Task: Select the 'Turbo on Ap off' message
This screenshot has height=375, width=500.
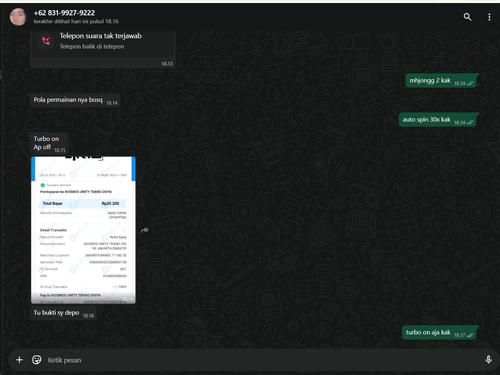Action: (x=49, y=143)
